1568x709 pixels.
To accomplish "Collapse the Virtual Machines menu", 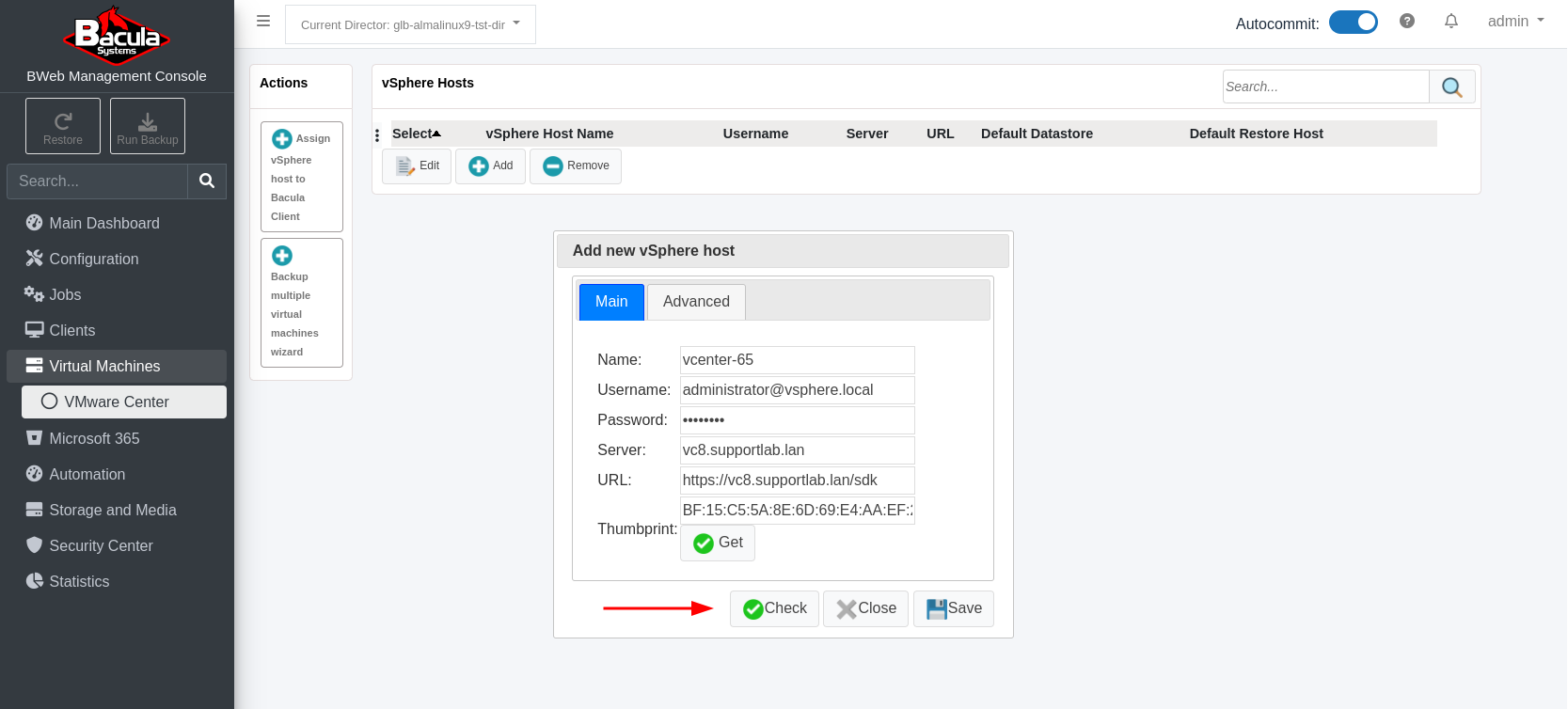I will pos(117,366).
